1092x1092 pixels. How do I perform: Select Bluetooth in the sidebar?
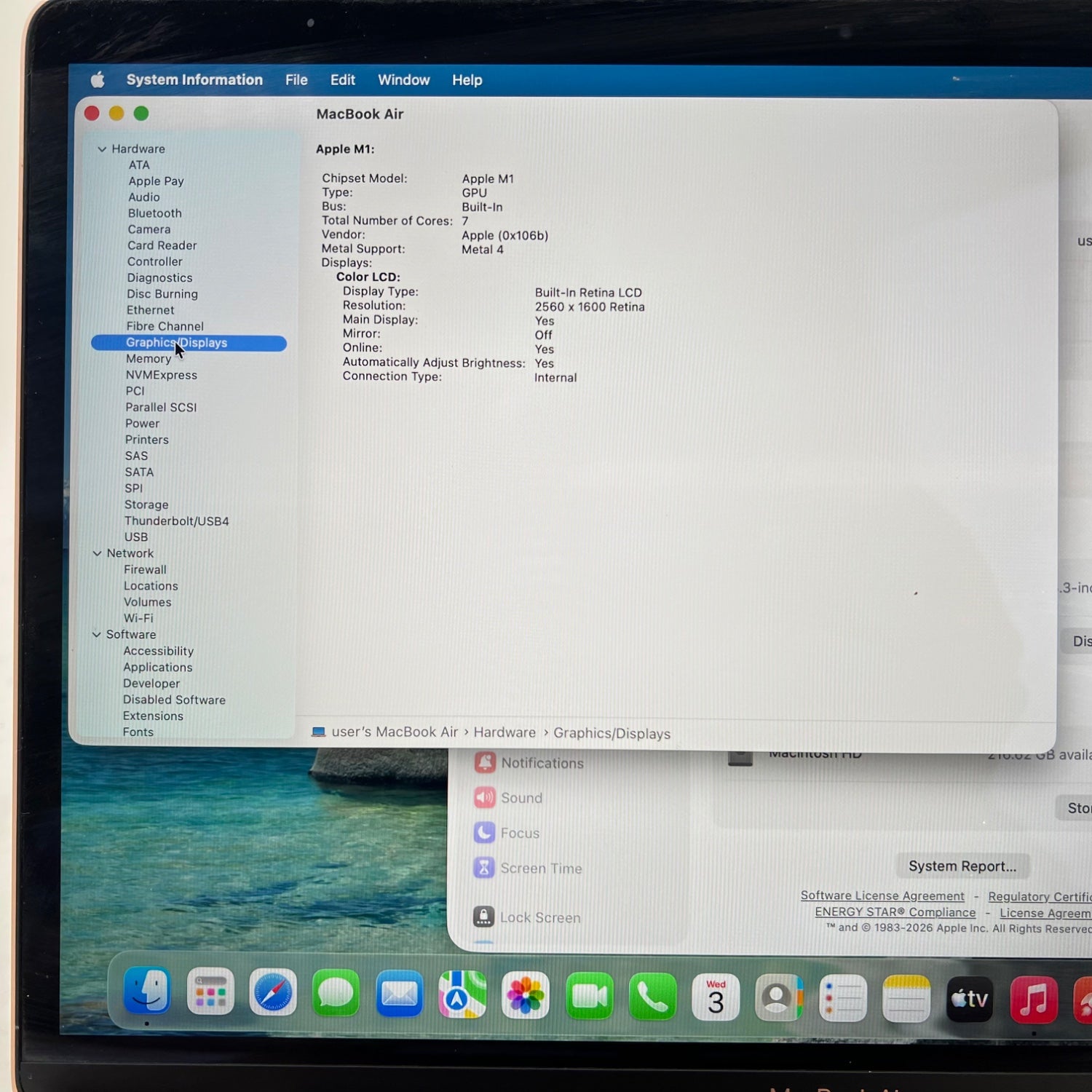(x=155, y=213)
